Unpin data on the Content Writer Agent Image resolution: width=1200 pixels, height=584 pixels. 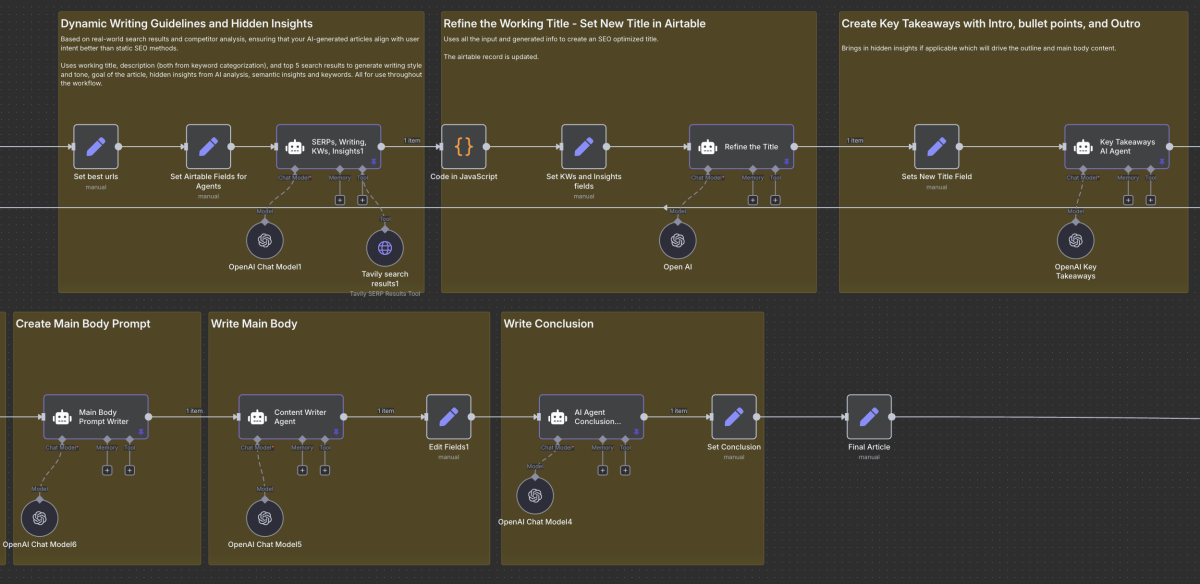(x=336, y=431)
